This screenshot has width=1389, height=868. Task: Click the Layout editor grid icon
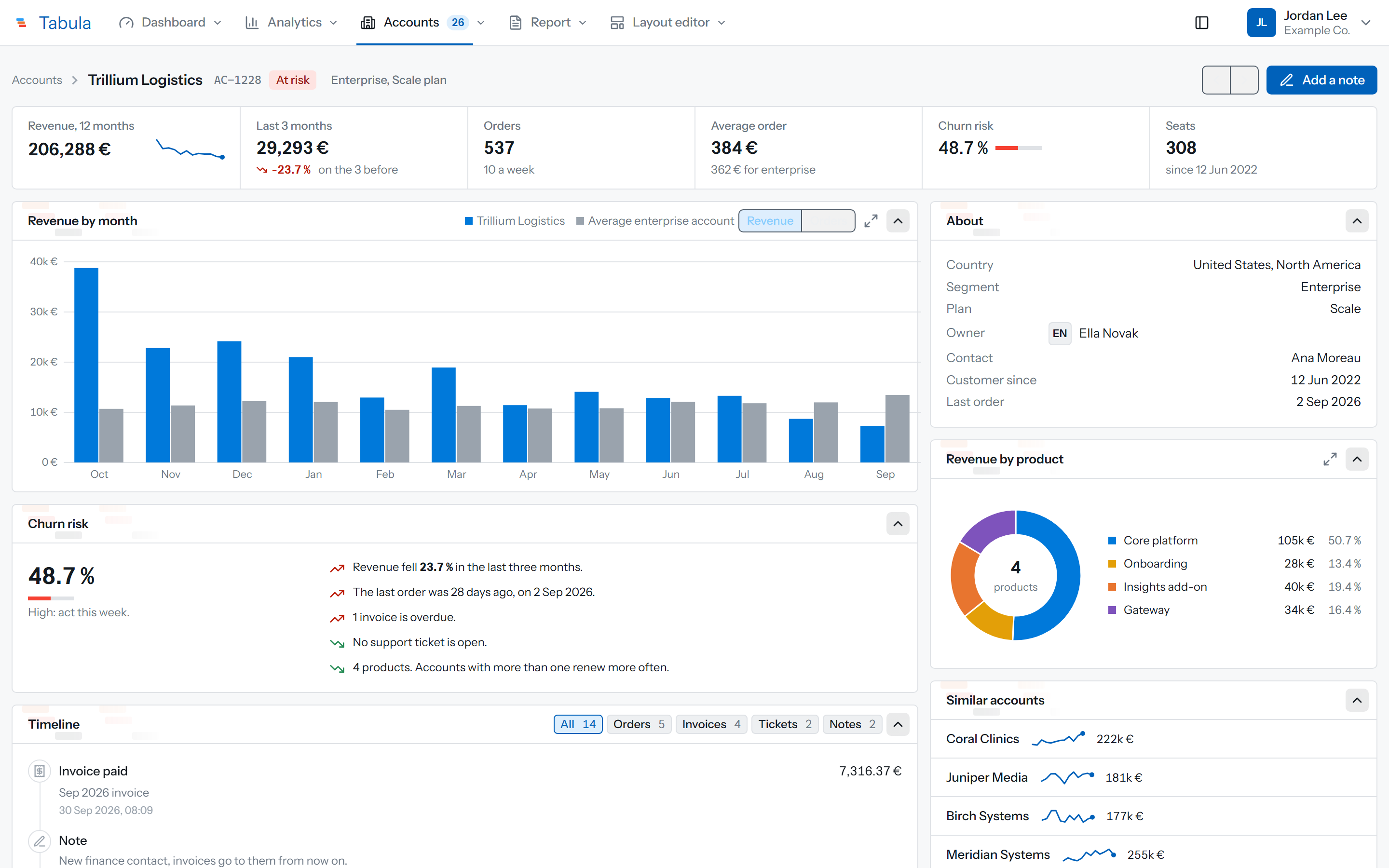617,22
